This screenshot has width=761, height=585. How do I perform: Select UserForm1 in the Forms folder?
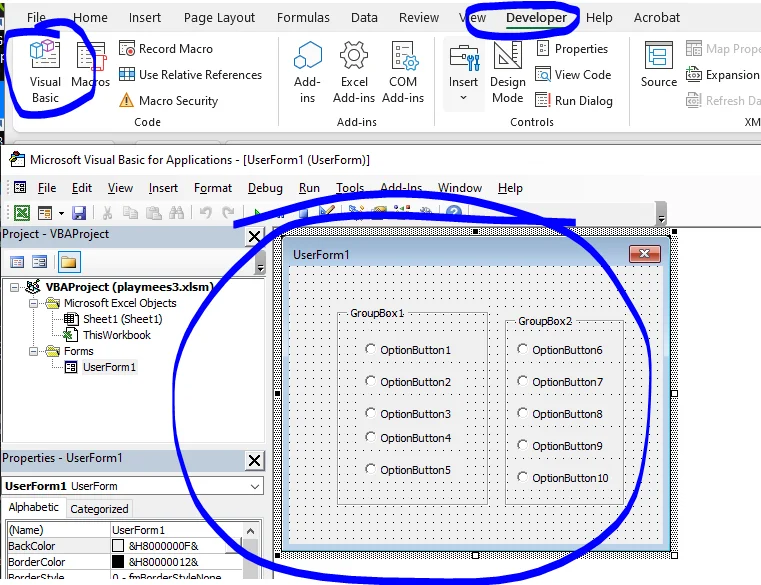click(x=109, y=367)
